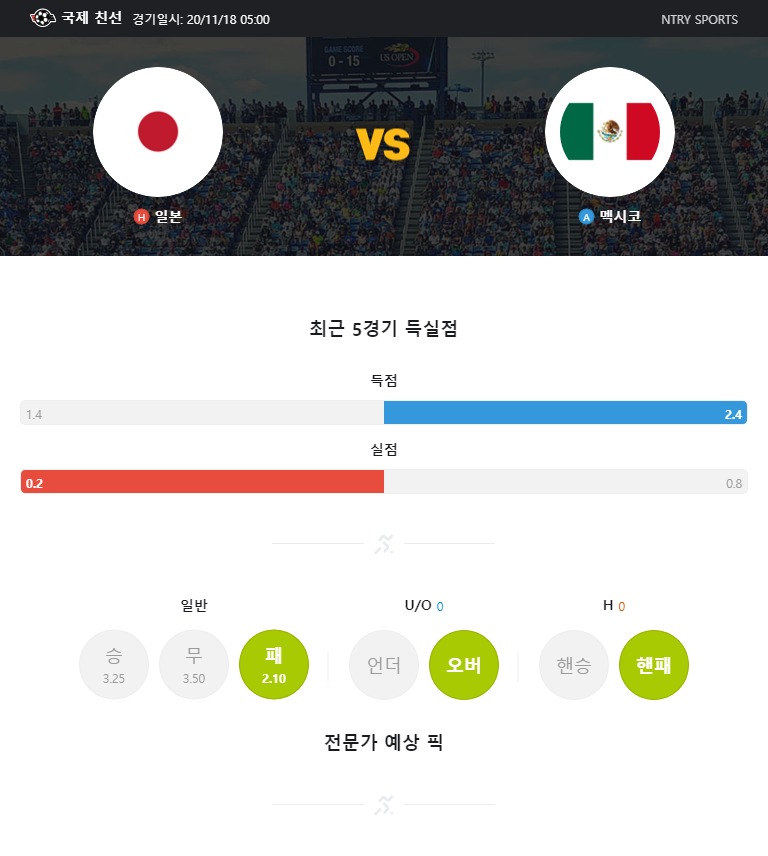Select the 핸패 handicap loss option
Image resolution: width=768 pixels, height=856 pixels.
654,665
